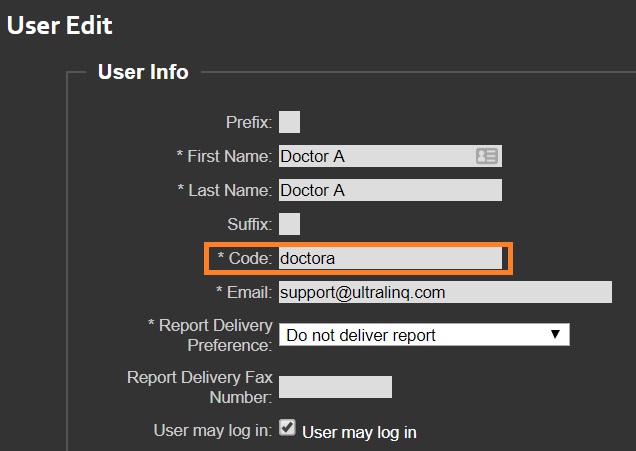Focus the First Name text field
The width and height of the screenshot is (636, 451).
[390, 156]
